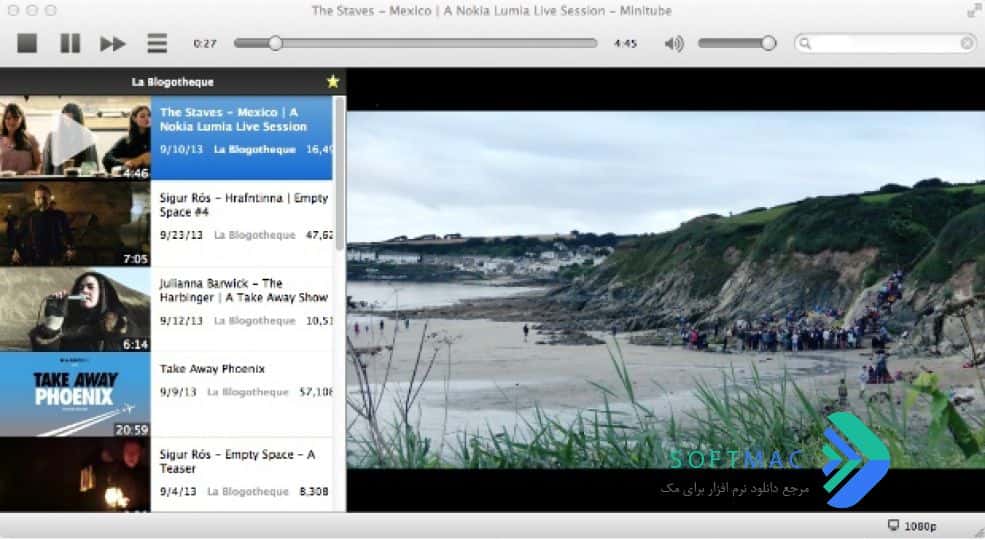Click La Blogotheque link in the 9/12/13 row
985x540 pixels.
(254, 321)
